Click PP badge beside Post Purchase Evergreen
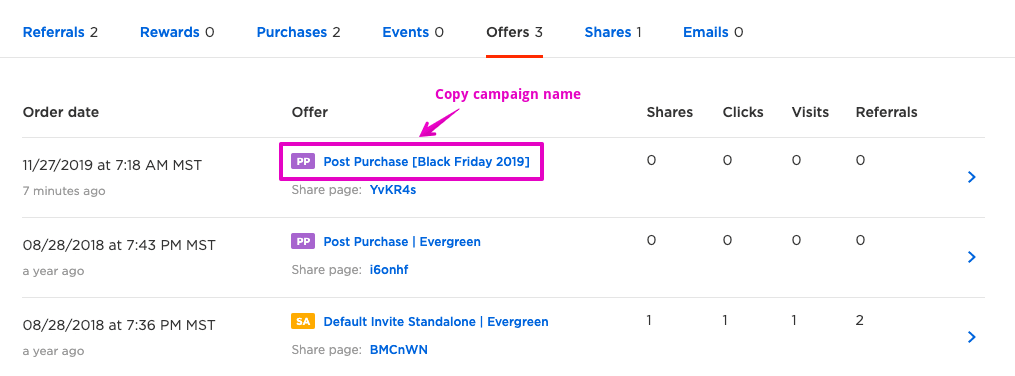Screen dimensions: 1015x376 click(x=303, y=241)
